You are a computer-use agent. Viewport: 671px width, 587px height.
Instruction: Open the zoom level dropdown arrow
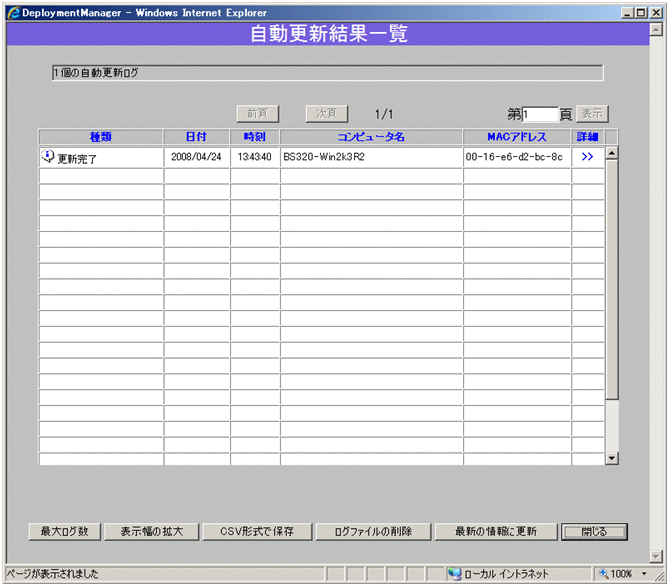click(644, 574)
